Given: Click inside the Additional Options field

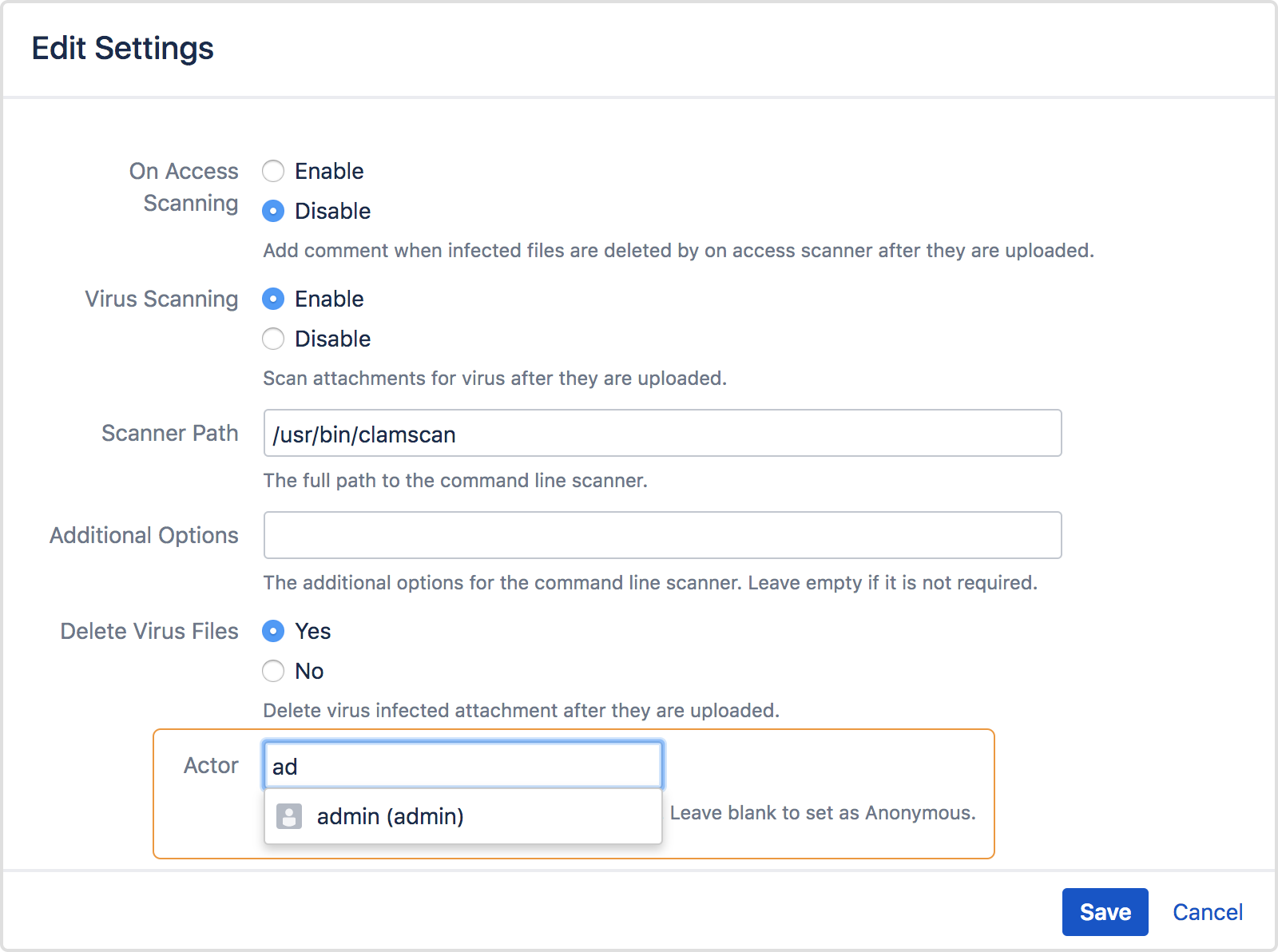Looking at the screenshot, I should (x=661, y=535).
